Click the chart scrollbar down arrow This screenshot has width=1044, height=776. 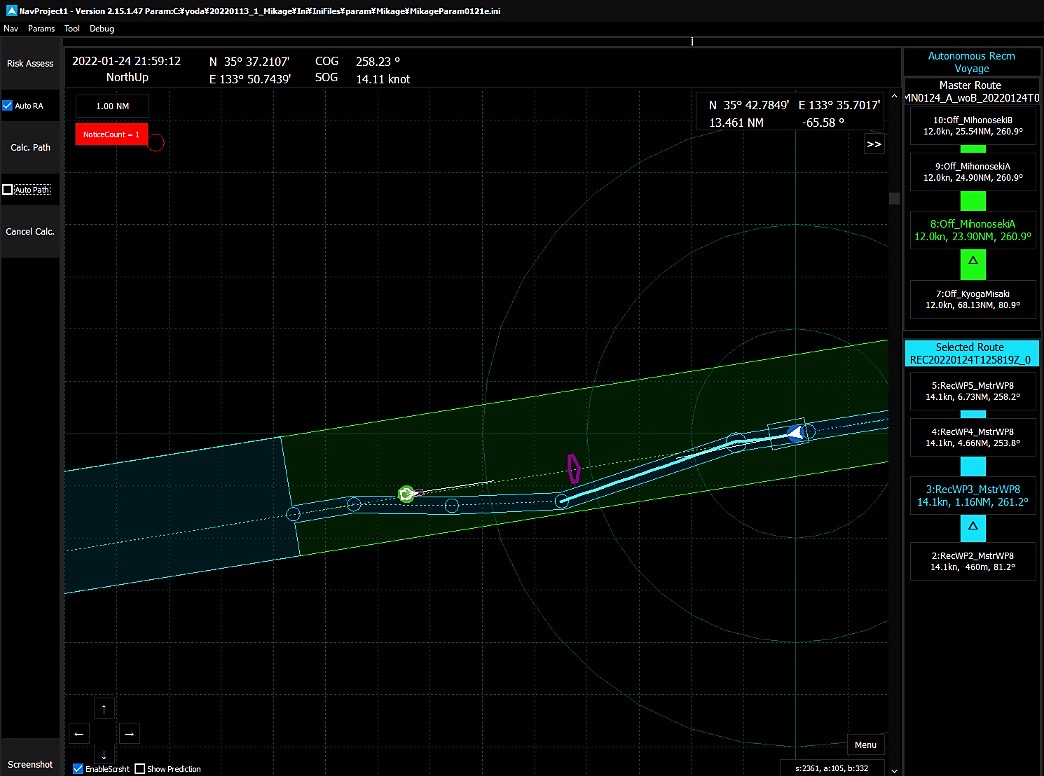pos(894,770)
